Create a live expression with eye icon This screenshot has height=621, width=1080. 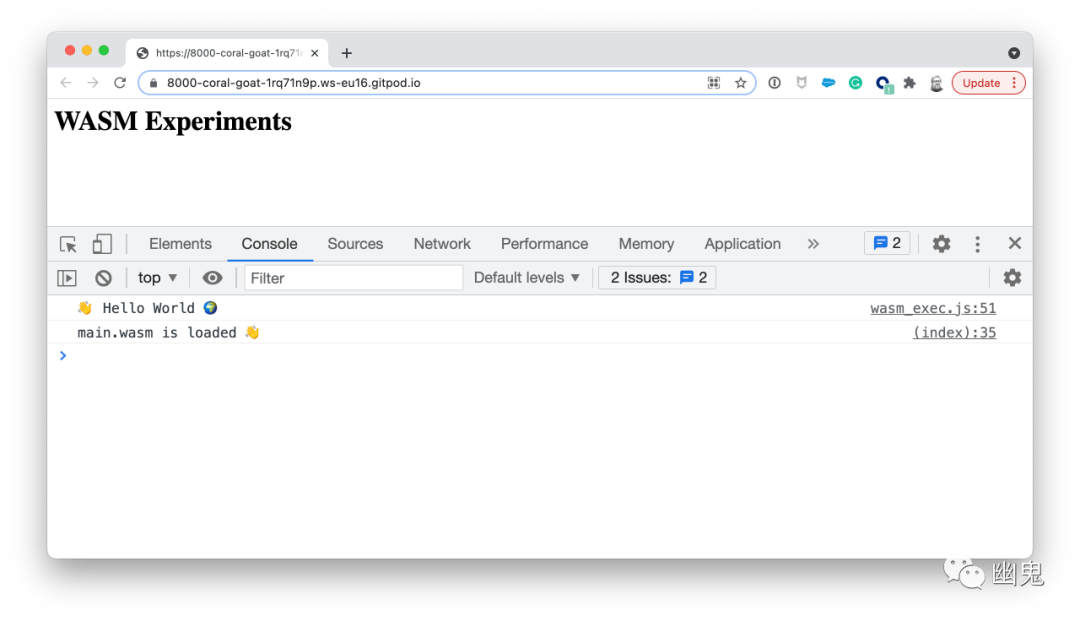click(212, 278)
